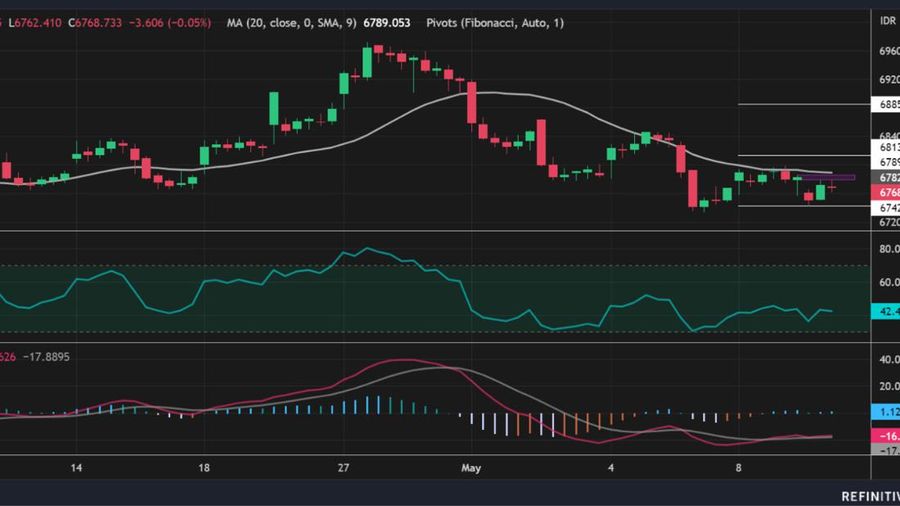Click the cyan 42.4 RSI value tag
Viewport: 900px width, 506px height.
pos(886,312)
